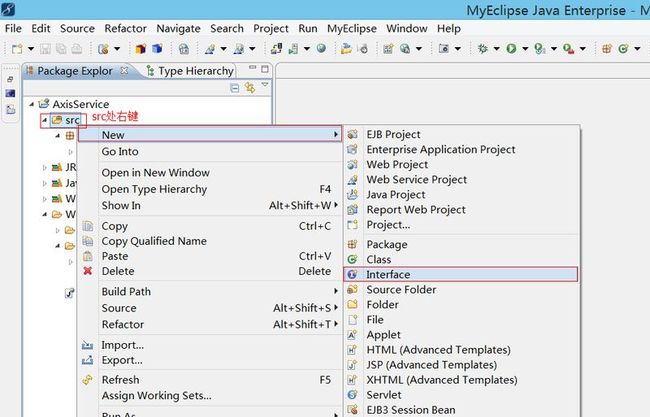Choose HTML (Advanced Templates)
Viewport: 650px width, 417px height.
461,350
